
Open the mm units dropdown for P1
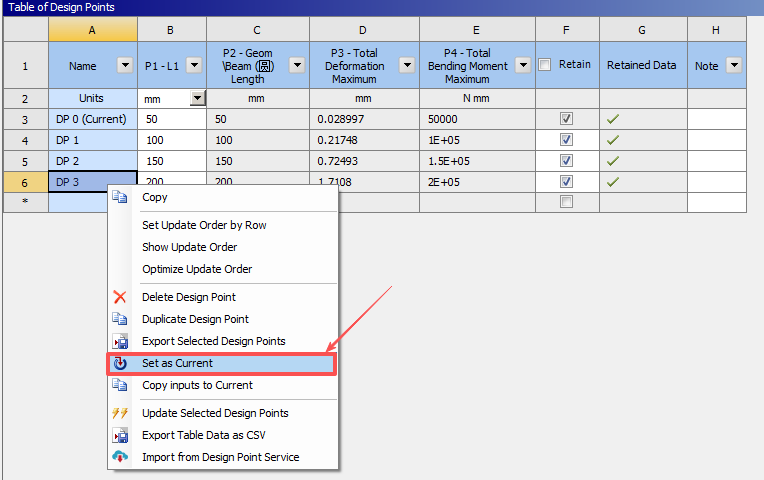[x=197, y=98]
